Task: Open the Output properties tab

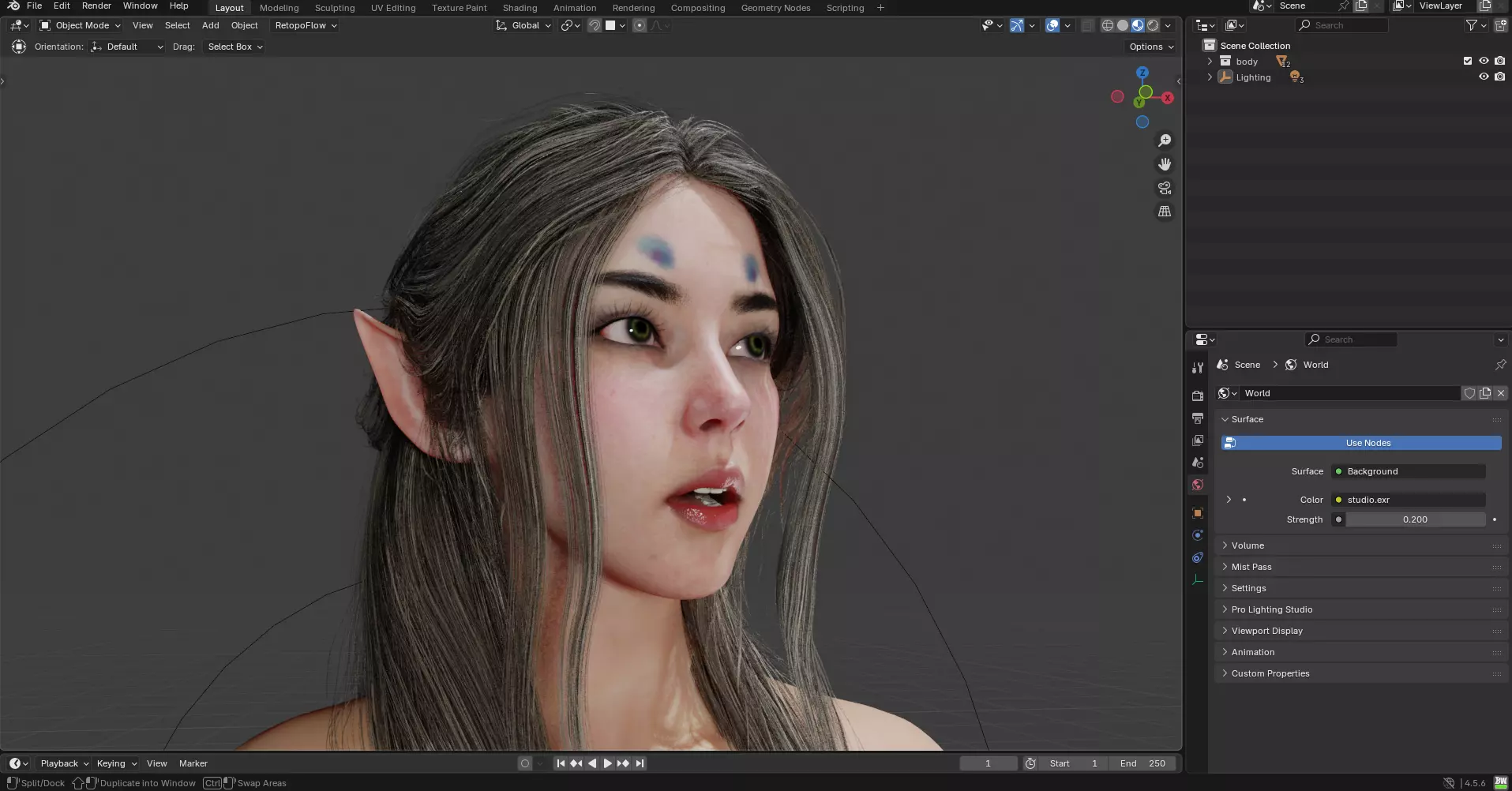Action: (1198, 418)
